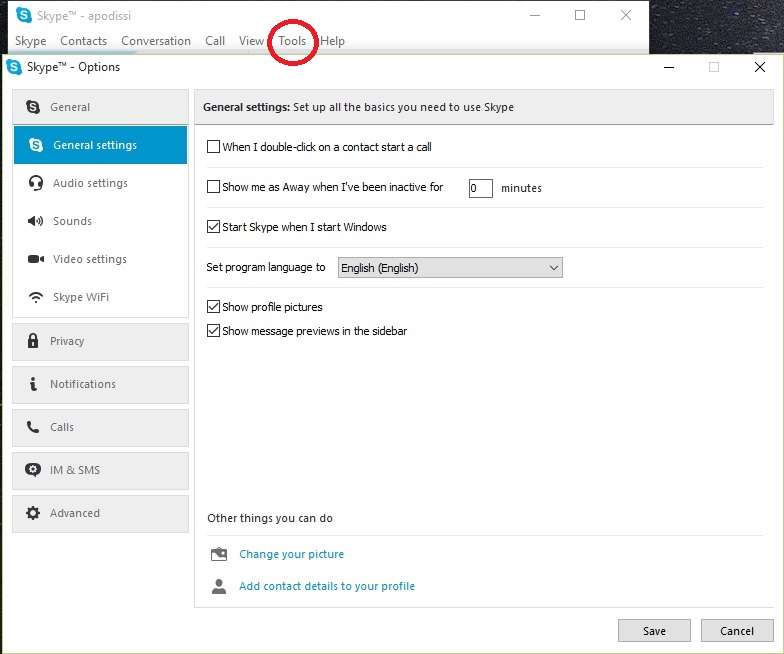Open the Tools menu
The height and width of the screenshot is (654, 784).
click(292, 41)
